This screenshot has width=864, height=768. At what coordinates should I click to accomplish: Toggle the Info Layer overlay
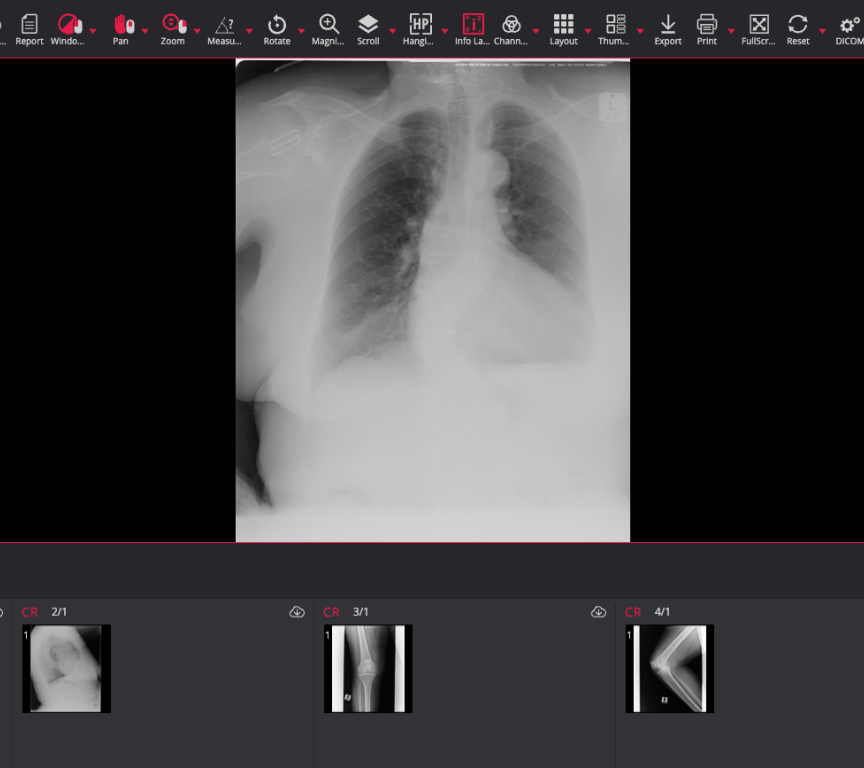472,30
